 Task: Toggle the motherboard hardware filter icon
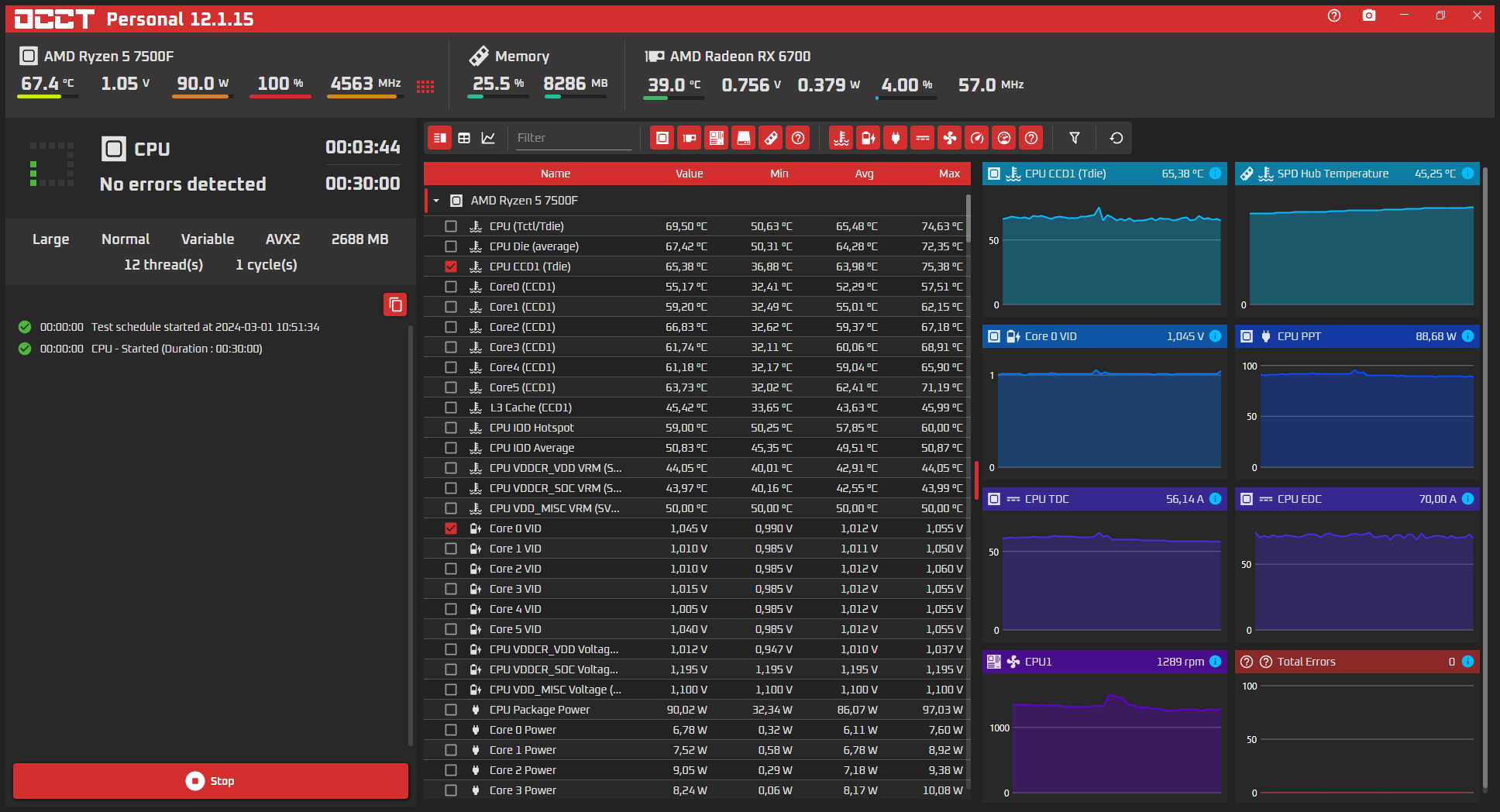(x=717, y=138)
